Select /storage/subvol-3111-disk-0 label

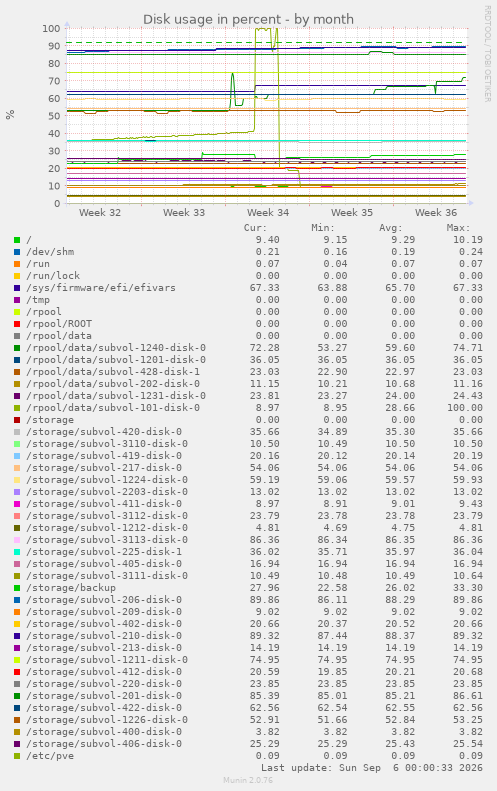tap(107, 576)
